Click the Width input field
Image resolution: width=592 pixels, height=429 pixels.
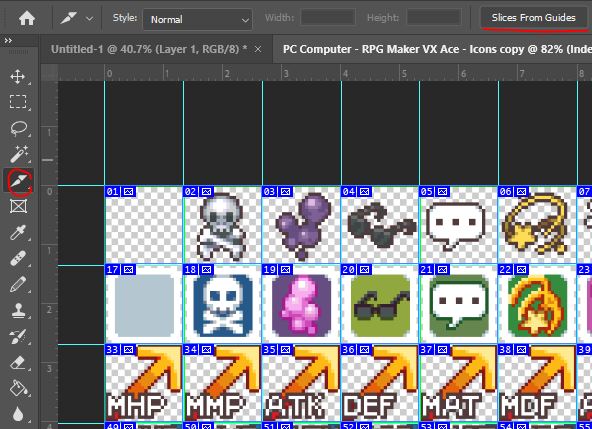[x=328, y=18]
